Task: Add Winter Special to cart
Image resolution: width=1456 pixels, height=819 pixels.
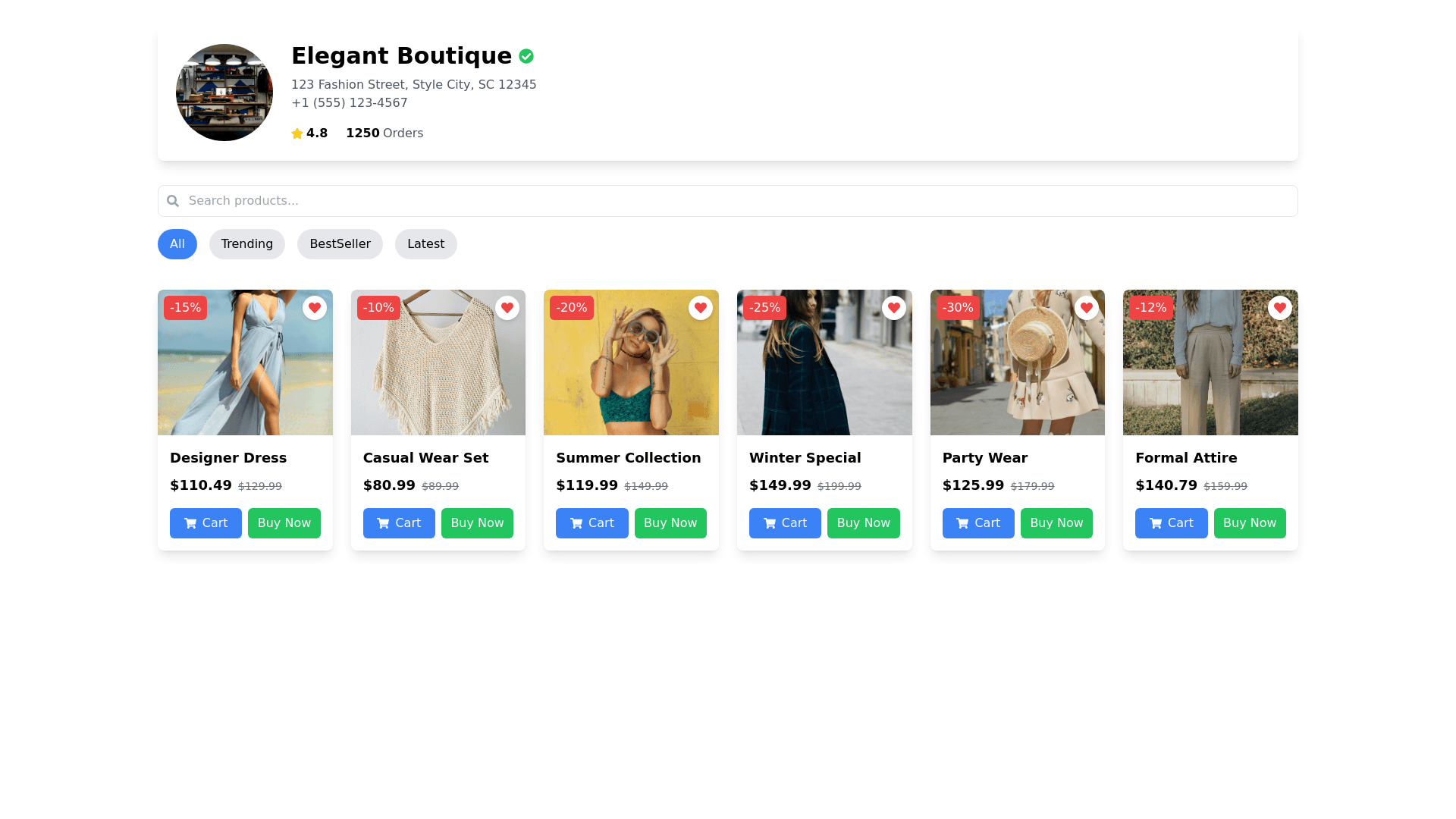Action: click(x=785, y=523)
